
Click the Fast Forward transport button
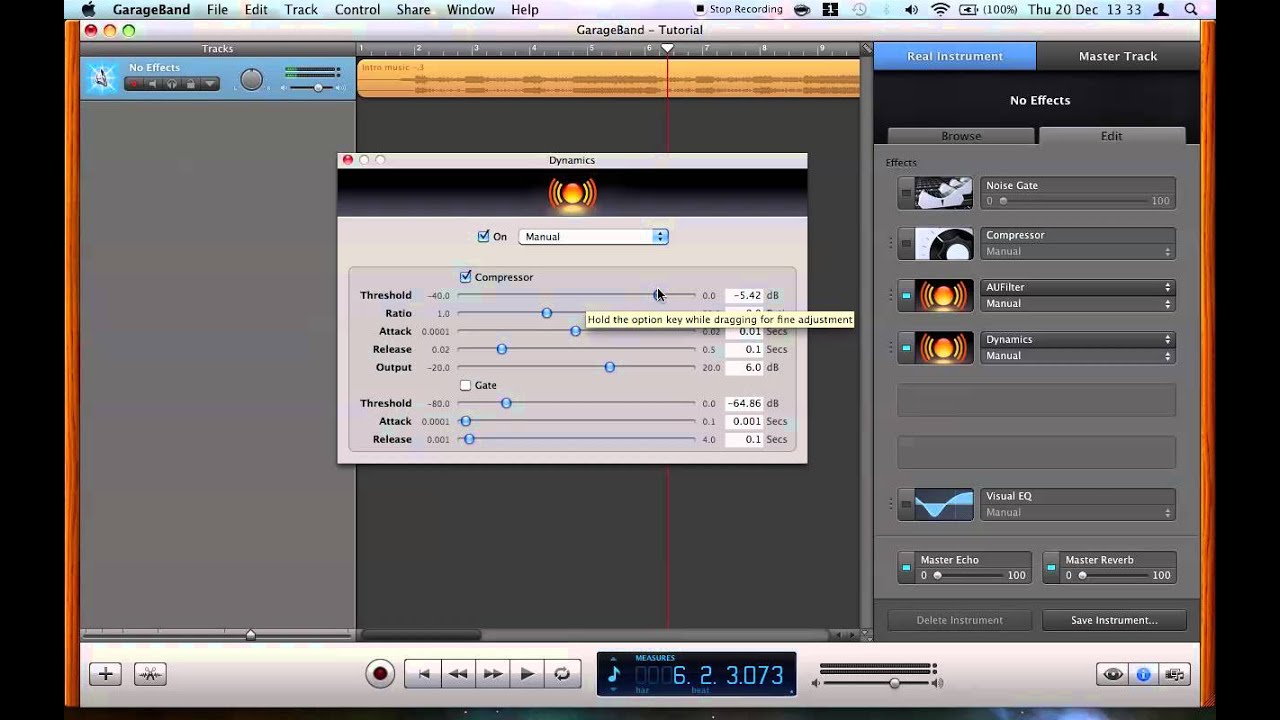(x=493, y=674)
